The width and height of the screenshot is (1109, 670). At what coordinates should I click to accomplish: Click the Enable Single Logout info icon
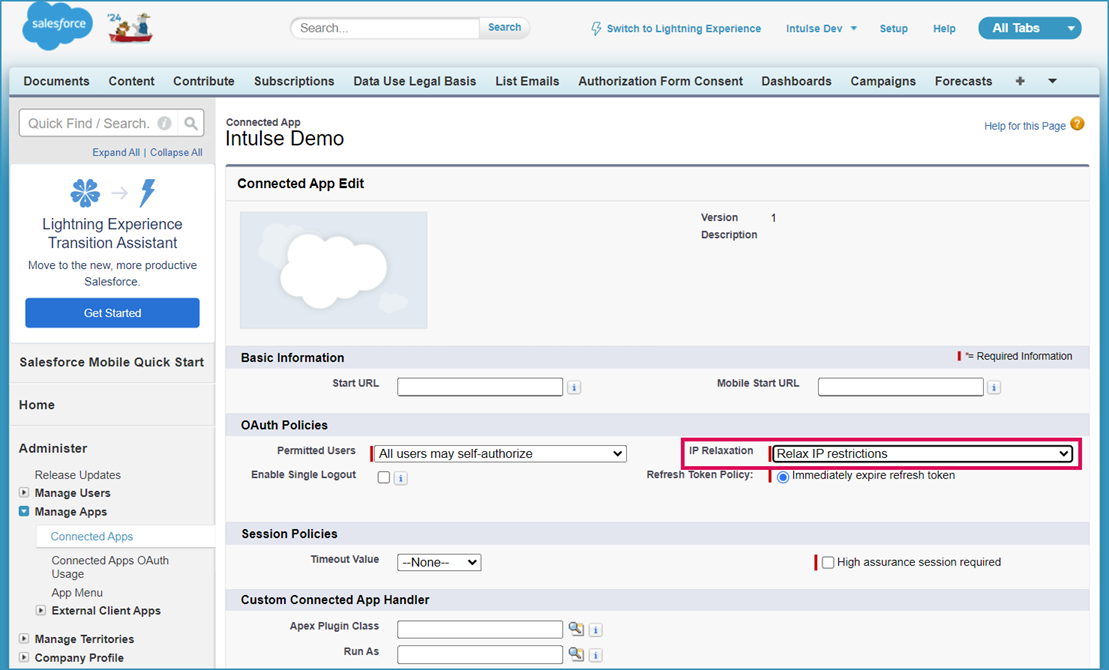tap(400, 478)
